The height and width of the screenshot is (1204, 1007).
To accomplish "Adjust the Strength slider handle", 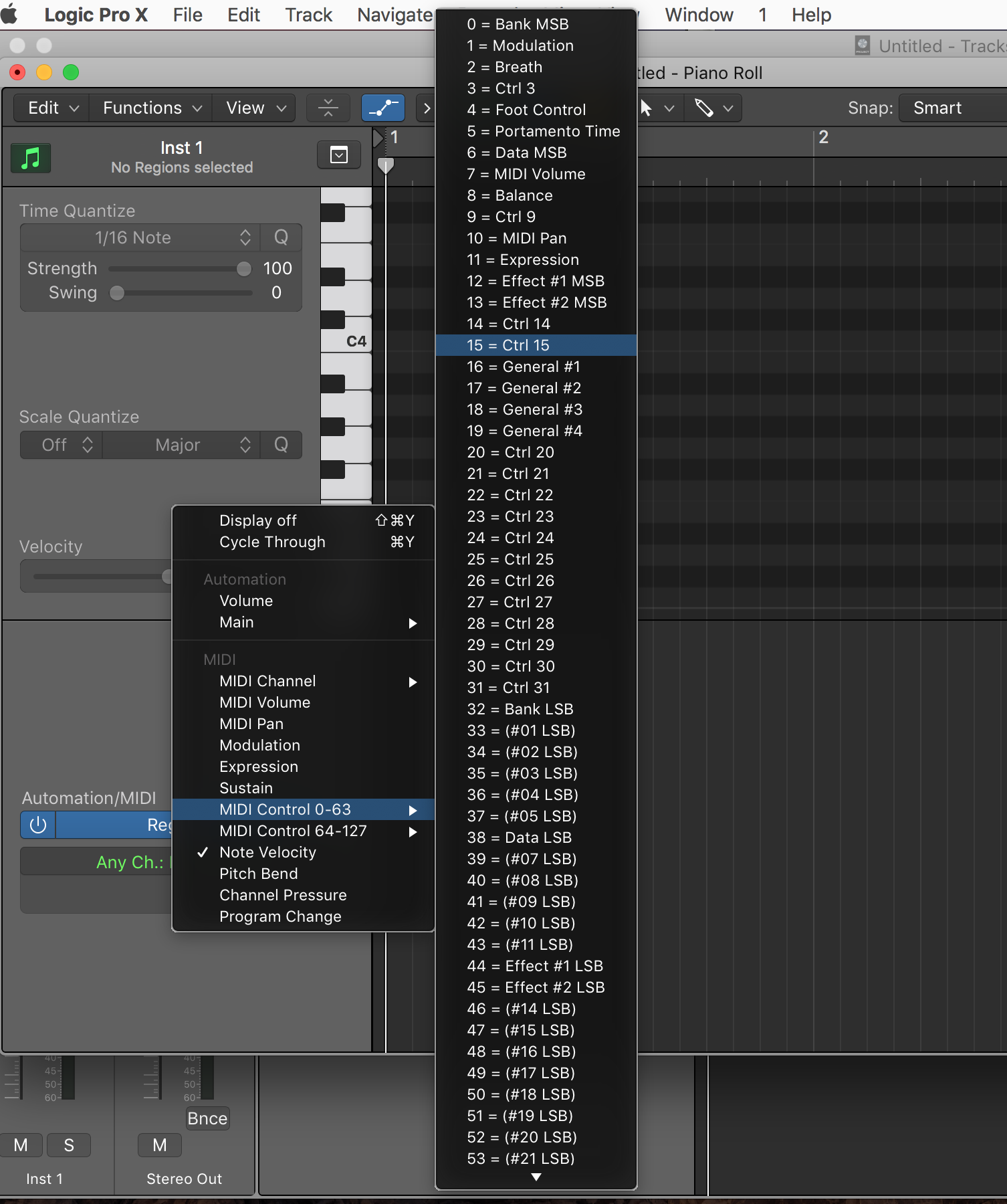I will [x=244, y=269].
